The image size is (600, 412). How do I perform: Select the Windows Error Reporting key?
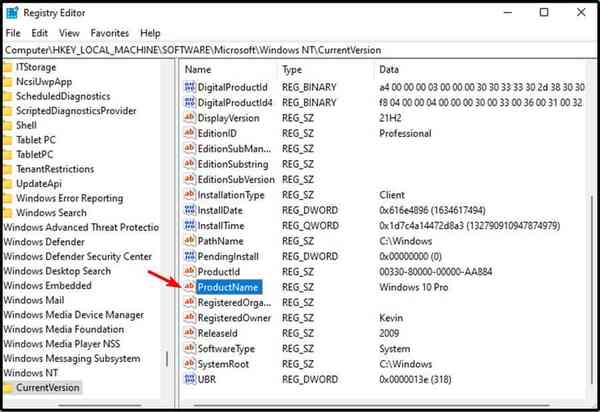tap(69, 198)
